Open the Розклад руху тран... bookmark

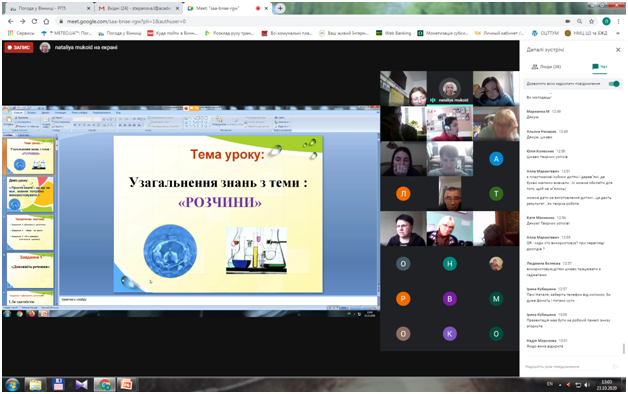pyautogui.click(x=229, y=33)
